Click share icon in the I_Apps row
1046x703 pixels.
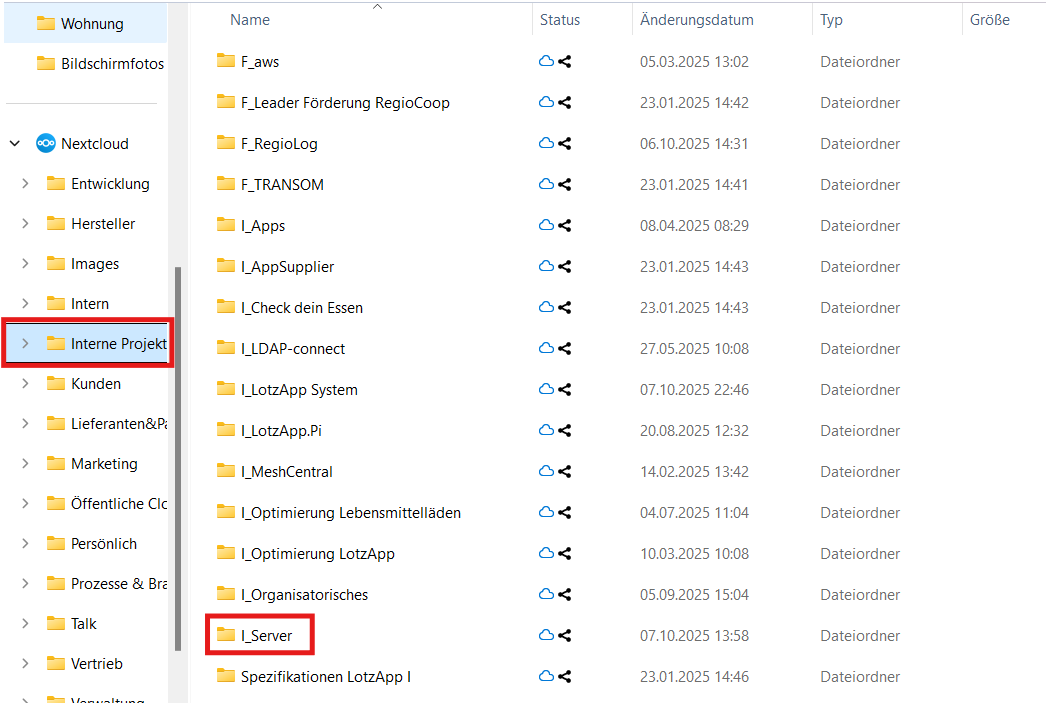(x=565, y=226)
